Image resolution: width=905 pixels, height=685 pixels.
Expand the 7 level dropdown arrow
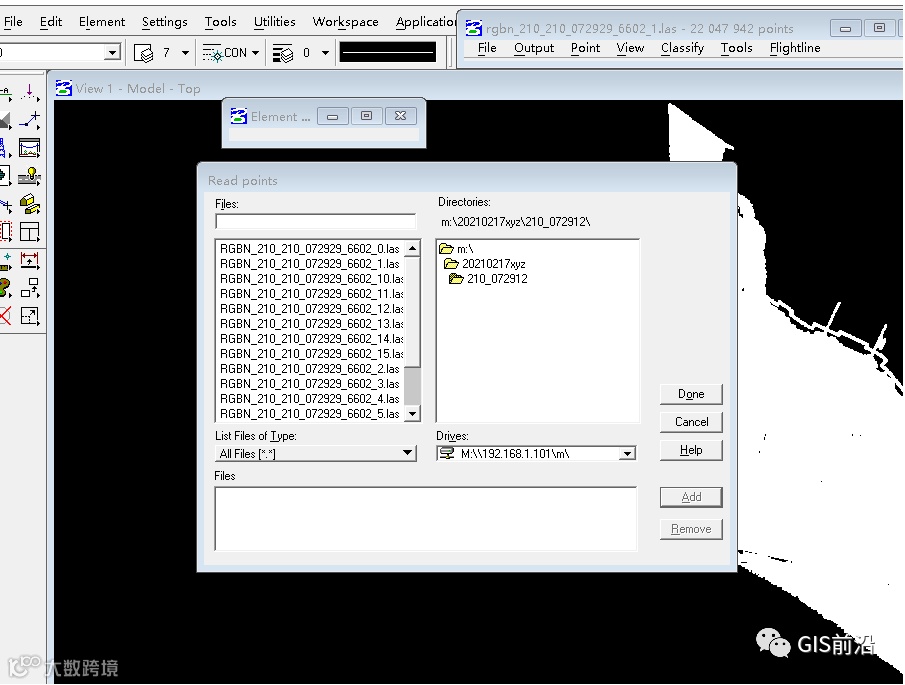tap(185, 53)
